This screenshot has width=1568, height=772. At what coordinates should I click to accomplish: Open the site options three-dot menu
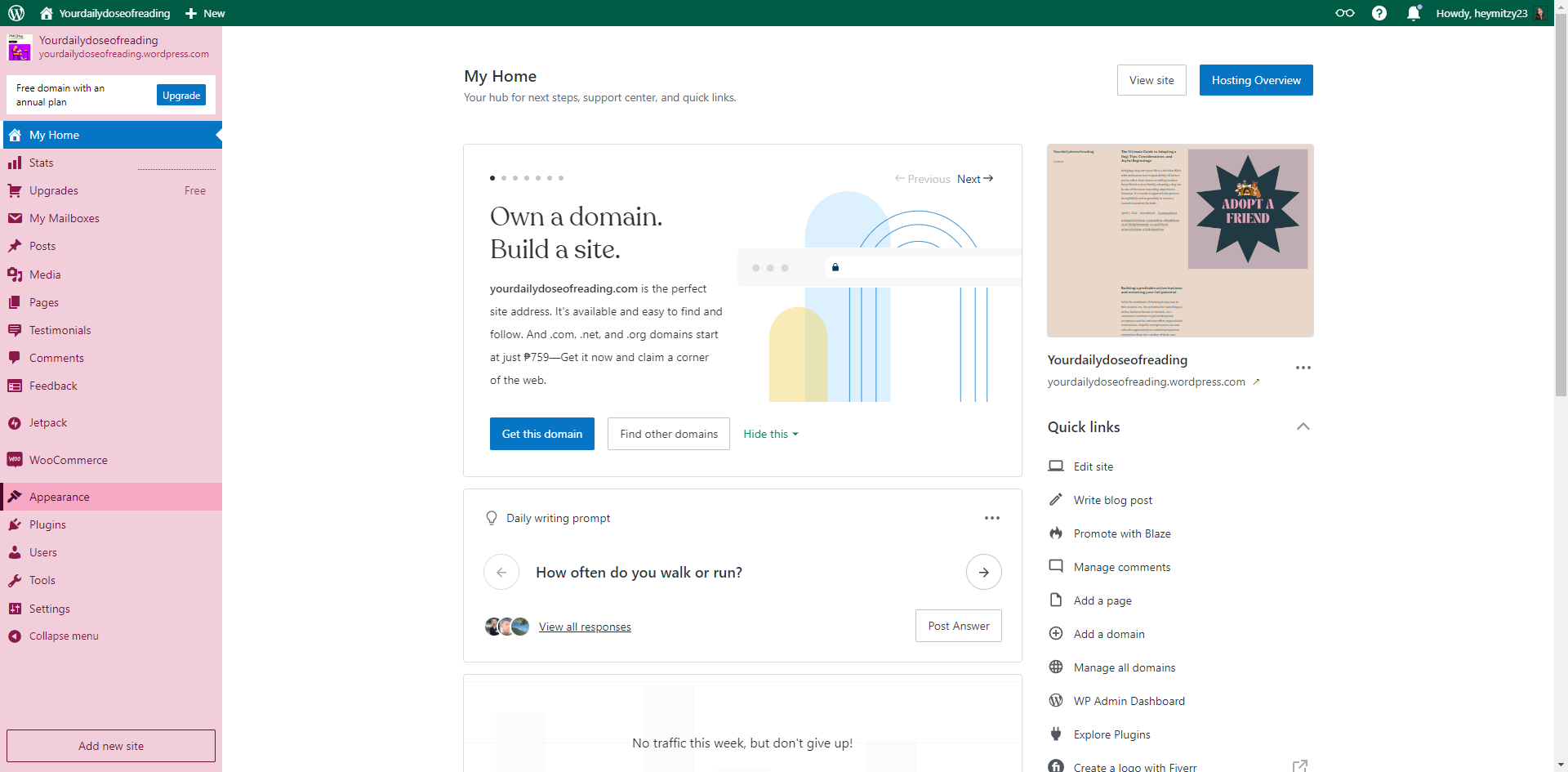click(x=1303, y=368)
